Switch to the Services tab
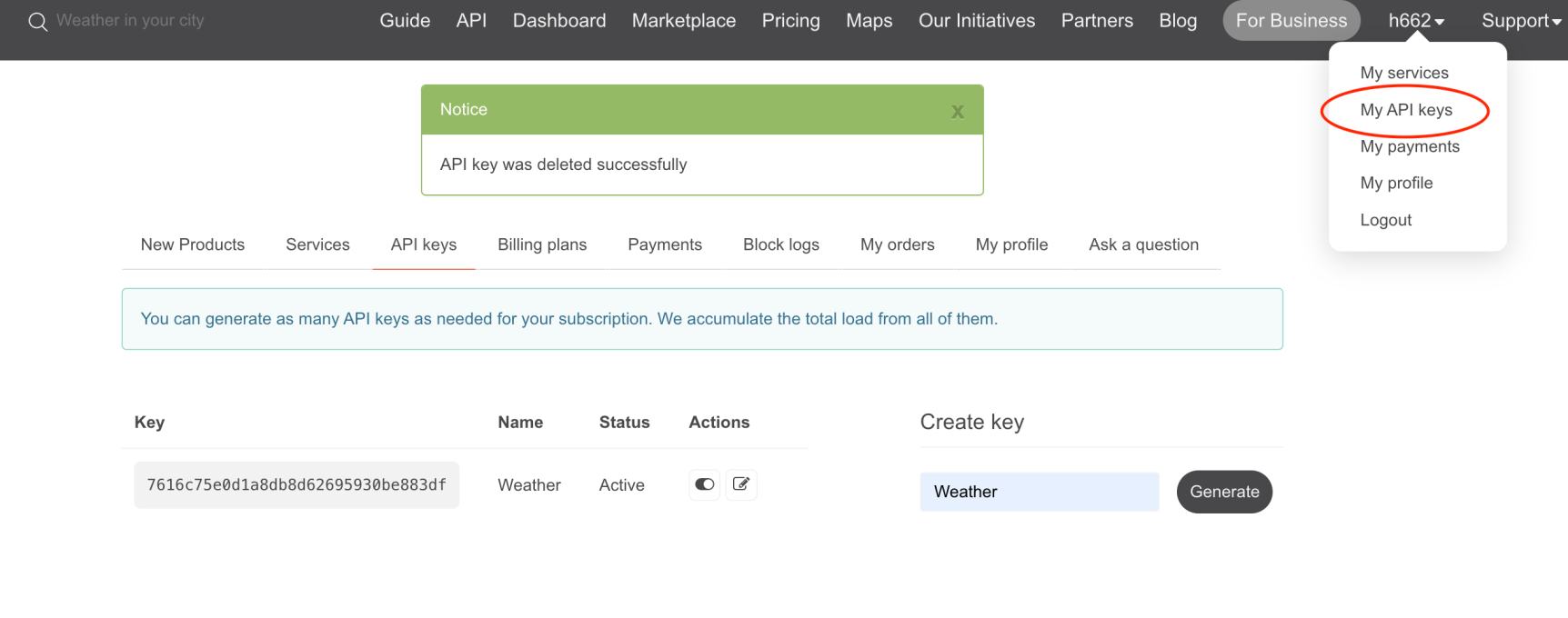Screen dimensions: 1568x618 [x=317, y=244]
